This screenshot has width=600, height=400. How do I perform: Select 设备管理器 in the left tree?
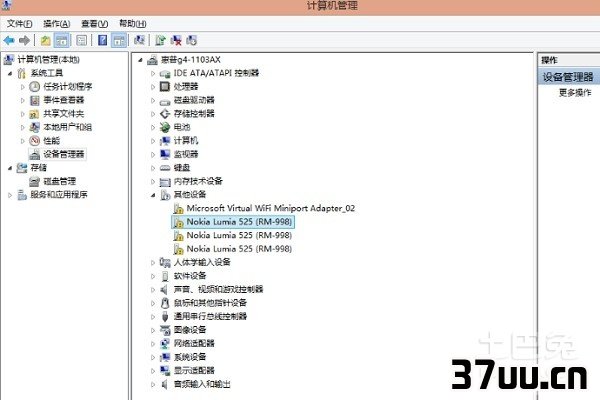[64, 154]
